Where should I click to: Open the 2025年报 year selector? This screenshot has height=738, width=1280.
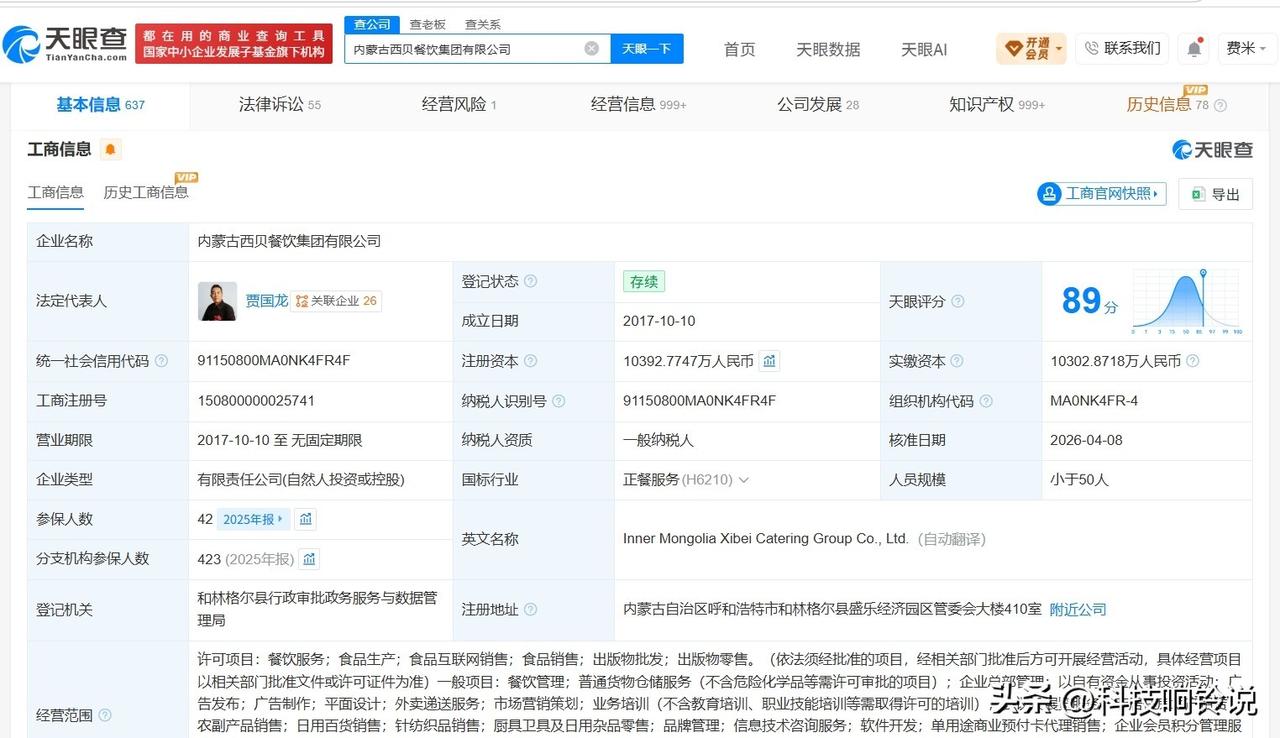[x=253, y=519]
